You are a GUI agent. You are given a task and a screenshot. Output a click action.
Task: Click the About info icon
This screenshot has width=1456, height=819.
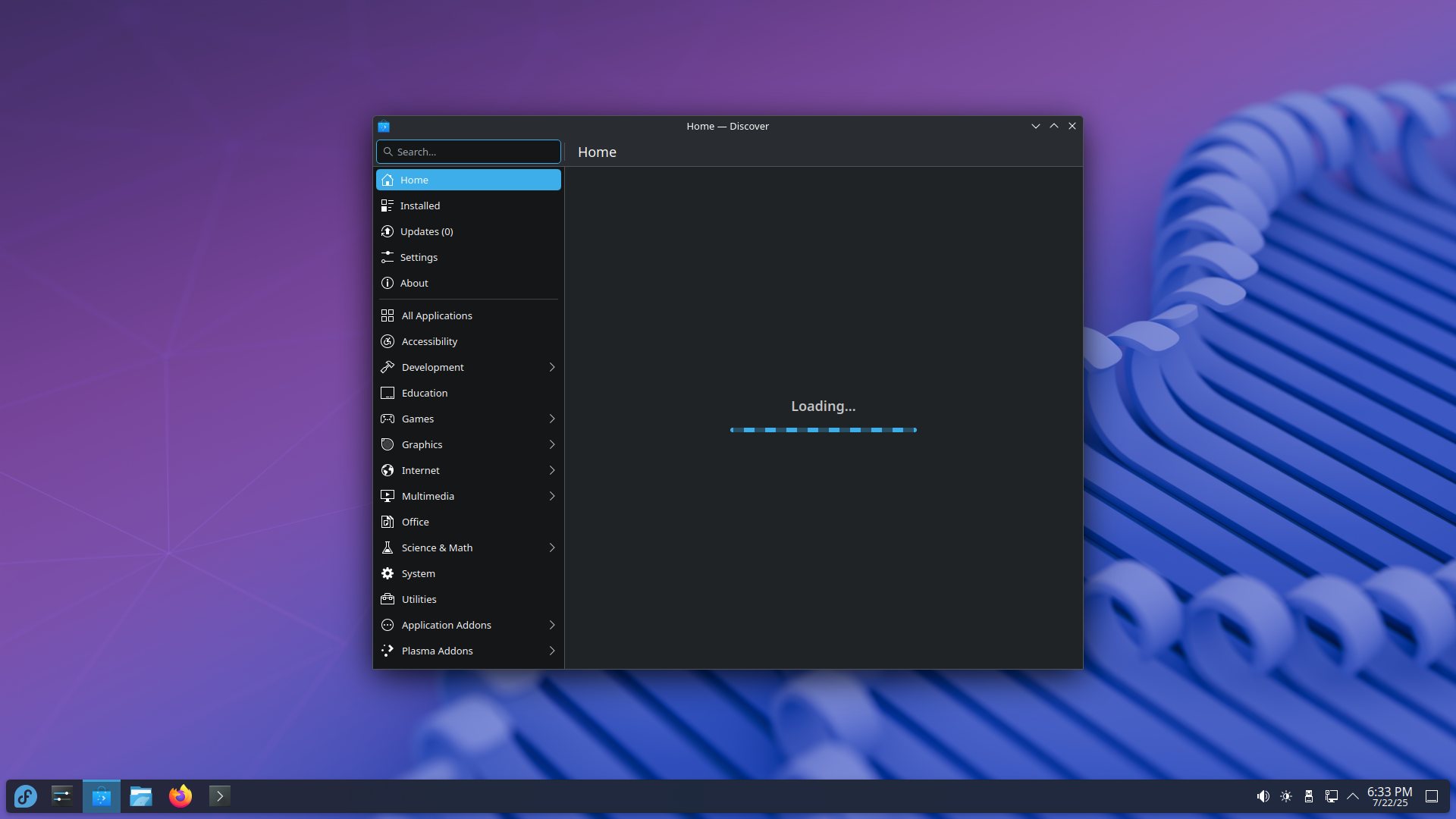[x=388, y=283]
